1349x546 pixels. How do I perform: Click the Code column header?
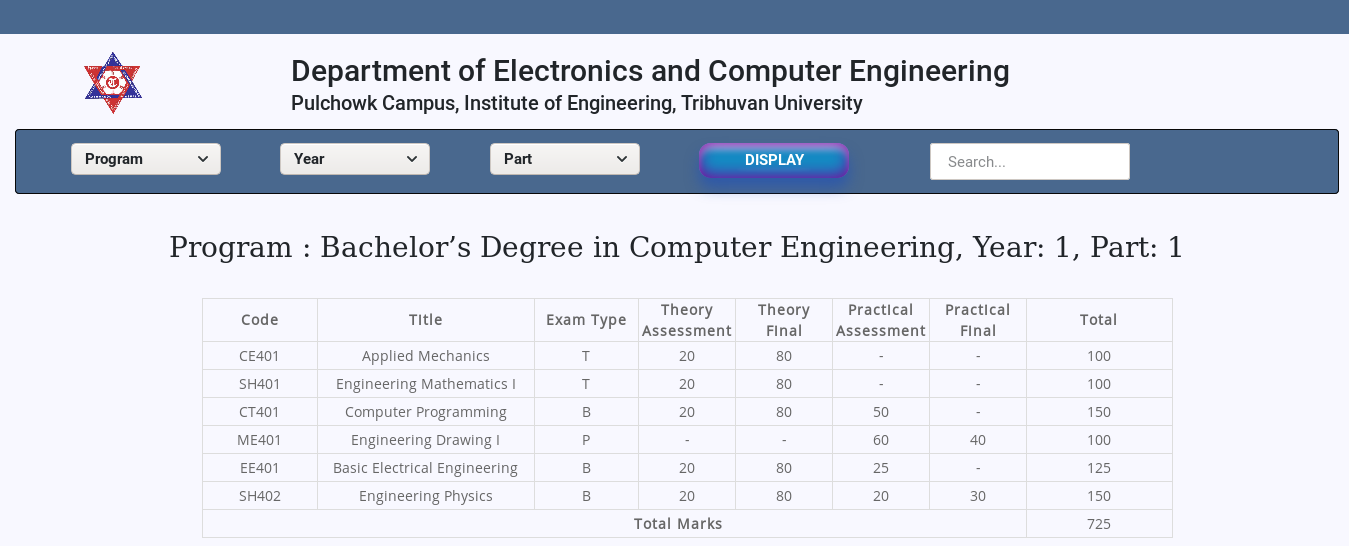pyautogui.click(x=260, y=320)
